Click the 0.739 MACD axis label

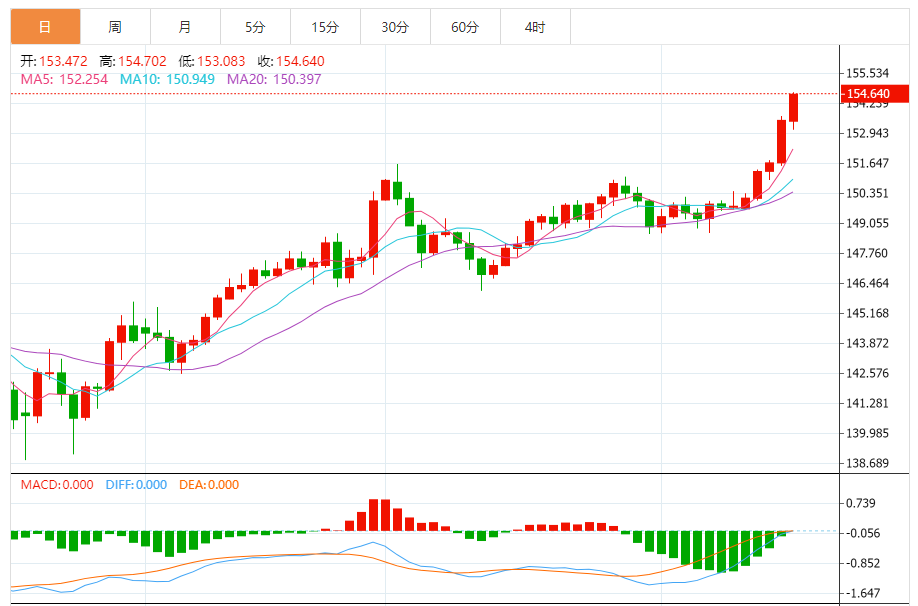tap(861, 503)
